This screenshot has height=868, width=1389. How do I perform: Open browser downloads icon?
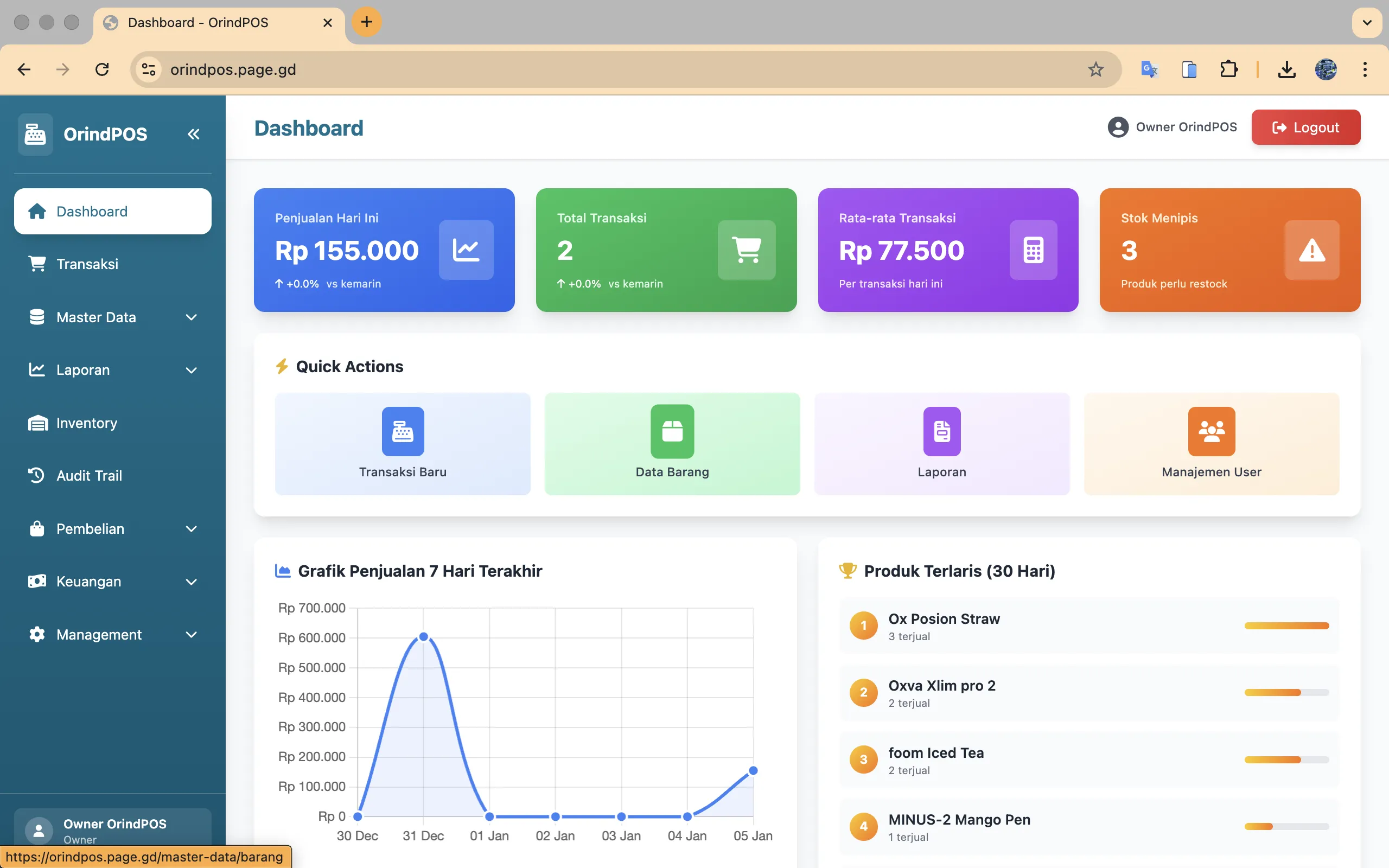[x=1287, y=69]
